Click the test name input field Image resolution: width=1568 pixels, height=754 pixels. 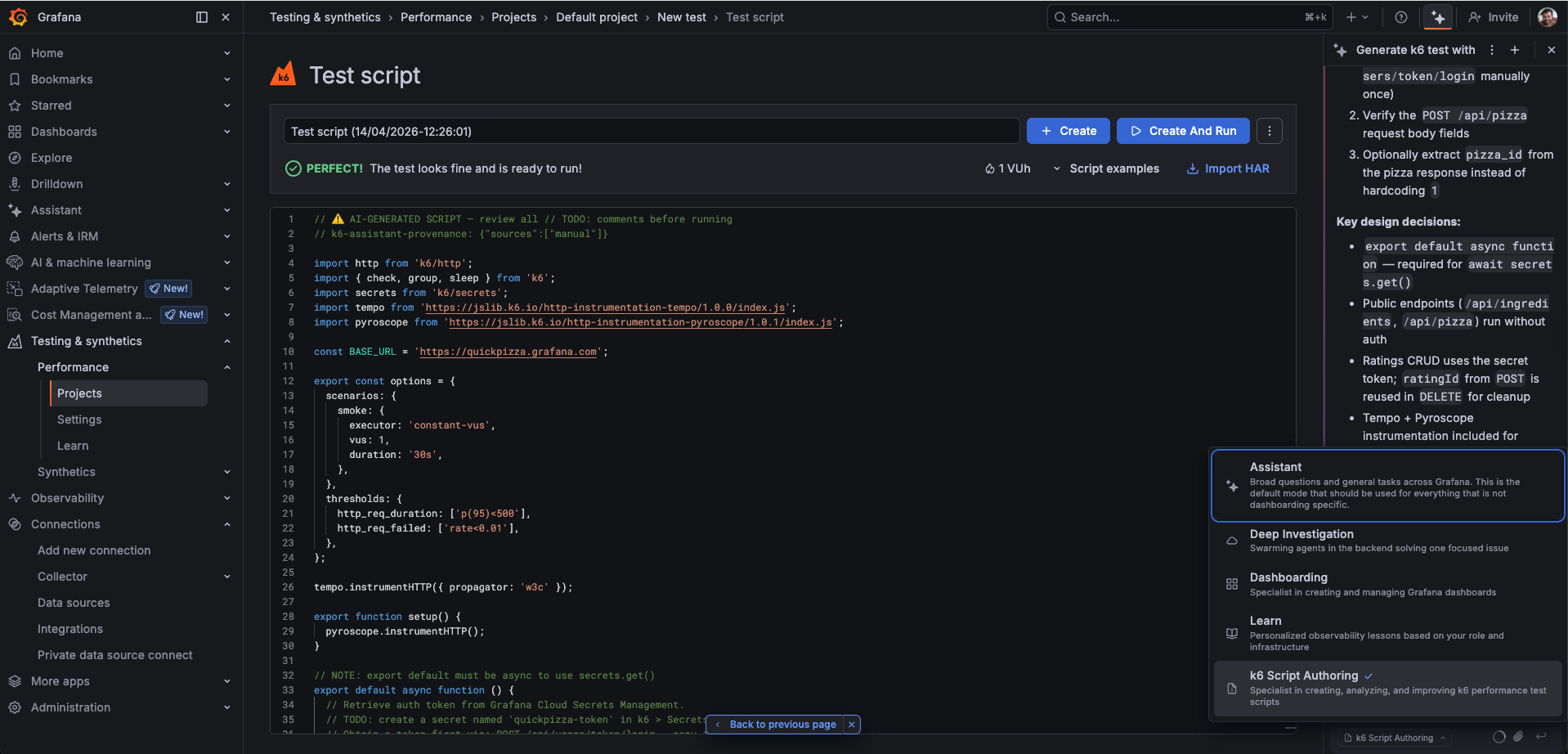pyautogui.click(x=652, y=131)
